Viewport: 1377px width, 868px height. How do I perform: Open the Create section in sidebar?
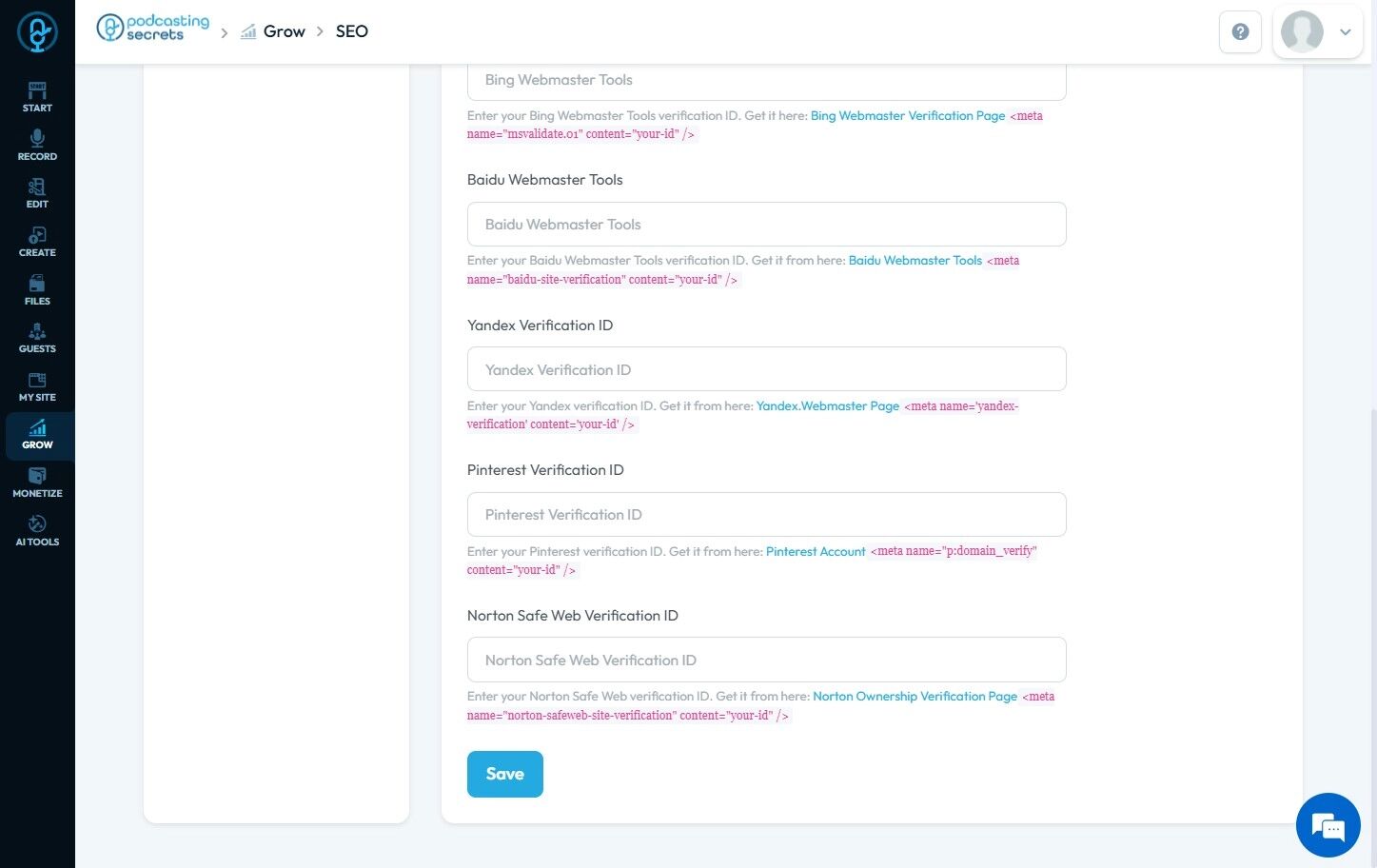[37, 242]
